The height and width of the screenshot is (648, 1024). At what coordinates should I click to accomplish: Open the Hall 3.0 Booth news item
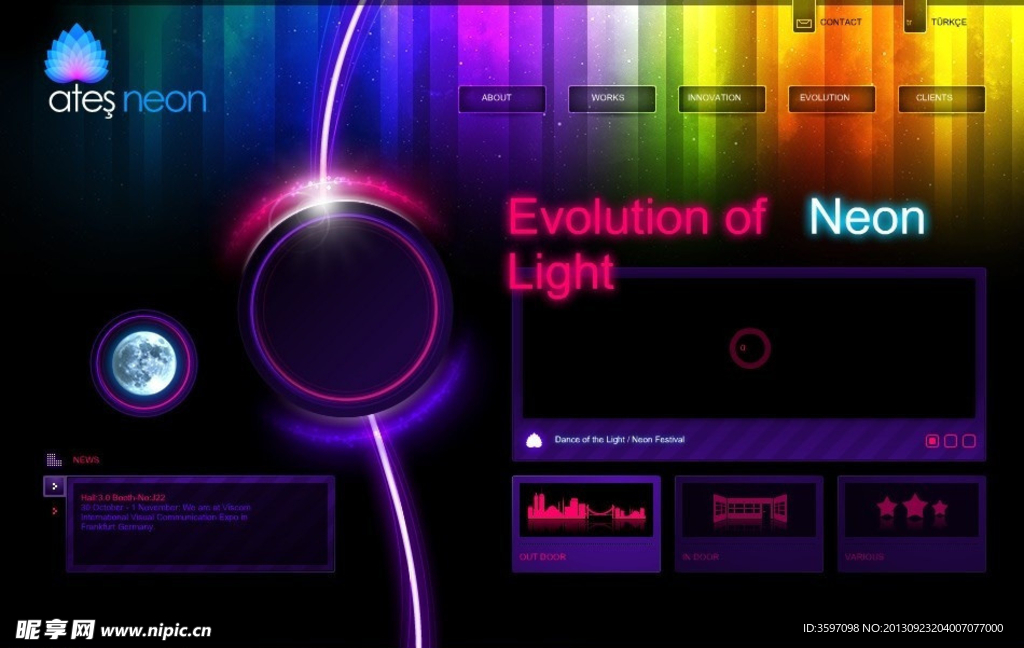click(x=165, y=512)
